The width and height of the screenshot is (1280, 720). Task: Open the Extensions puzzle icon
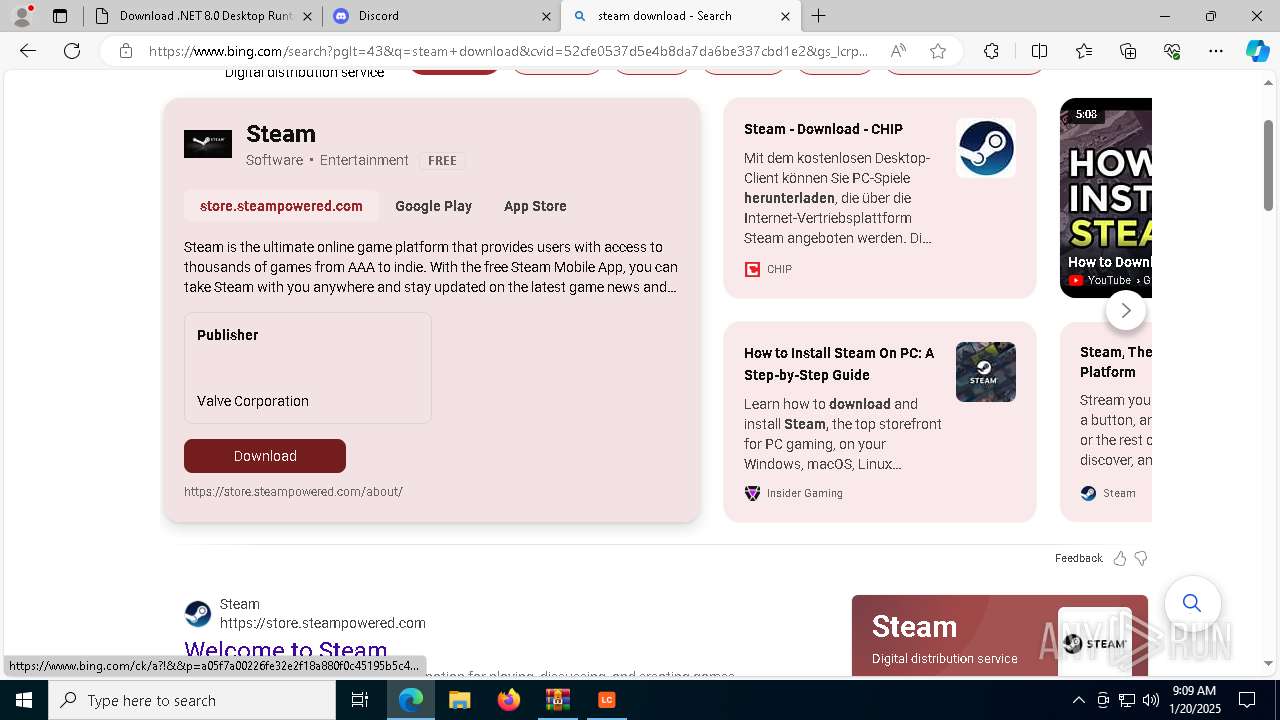click(991, 51)
